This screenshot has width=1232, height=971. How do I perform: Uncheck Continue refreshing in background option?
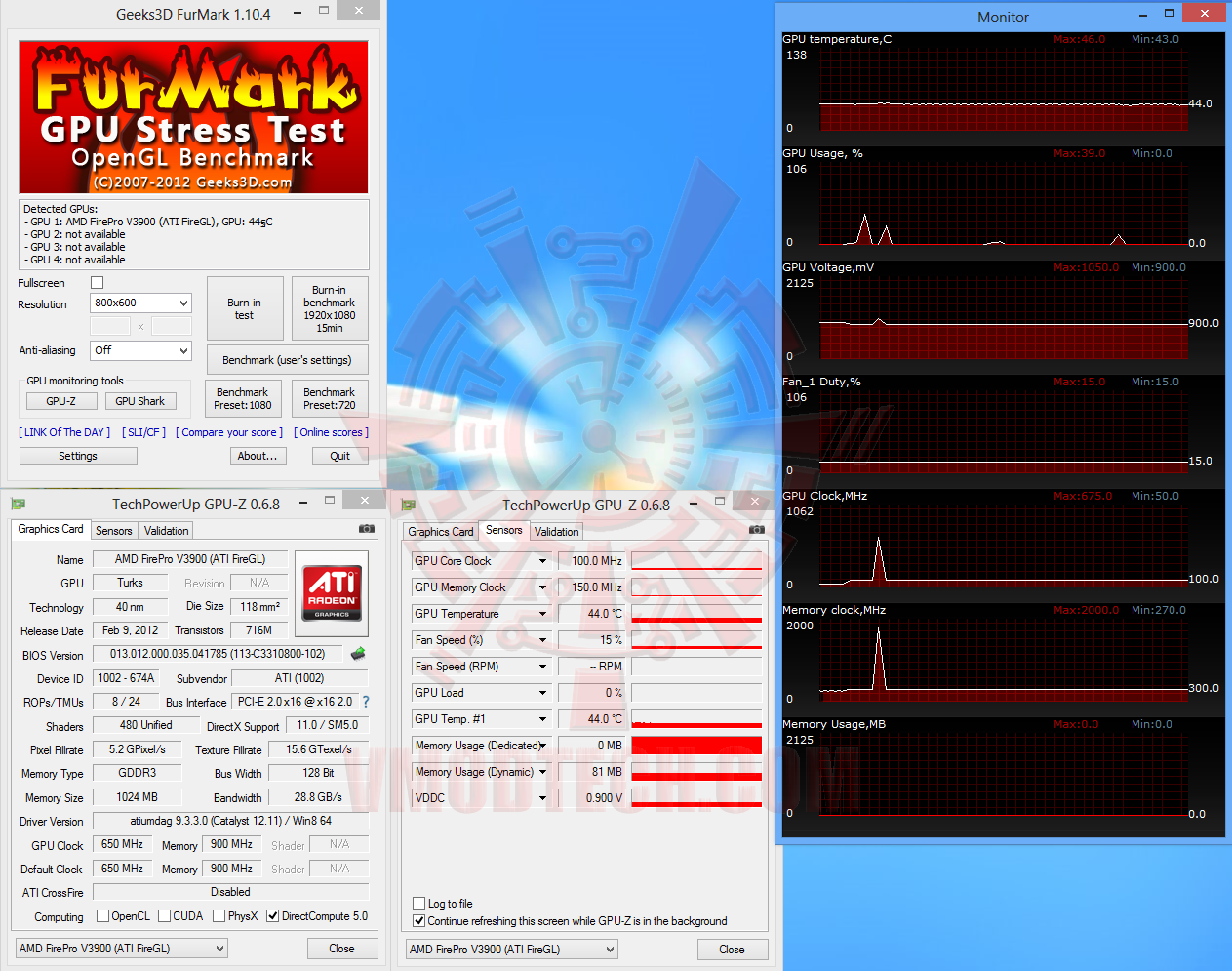click(x=419, y=921)
